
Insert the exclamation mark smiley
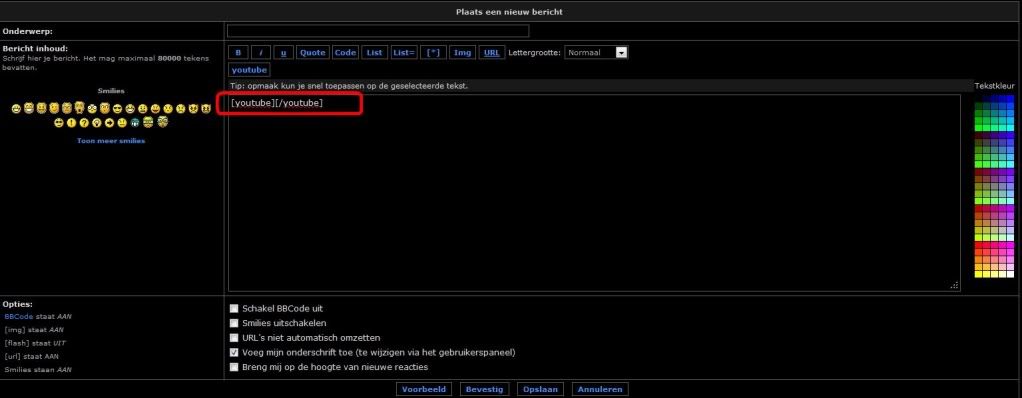point(72,122)
